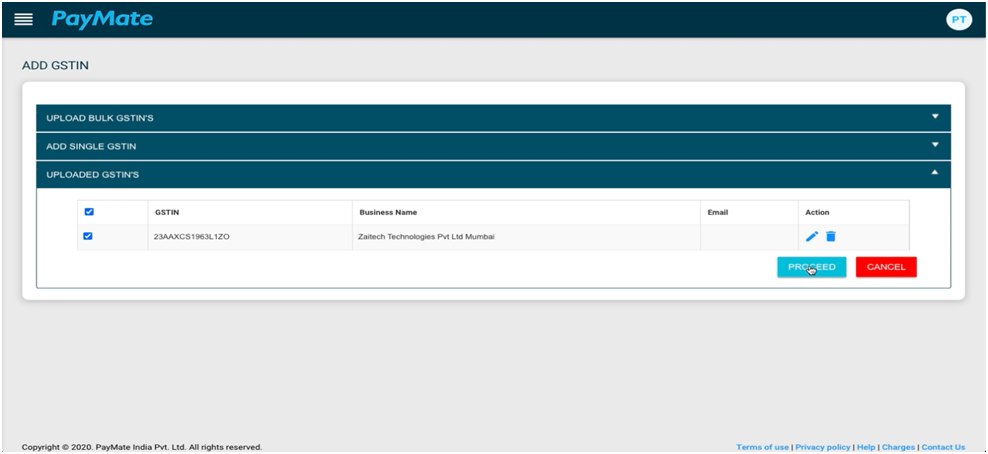Collapse the Uploaded GSTIN's section arrow
Screen dimensions: 988x454
pos(935,172)
